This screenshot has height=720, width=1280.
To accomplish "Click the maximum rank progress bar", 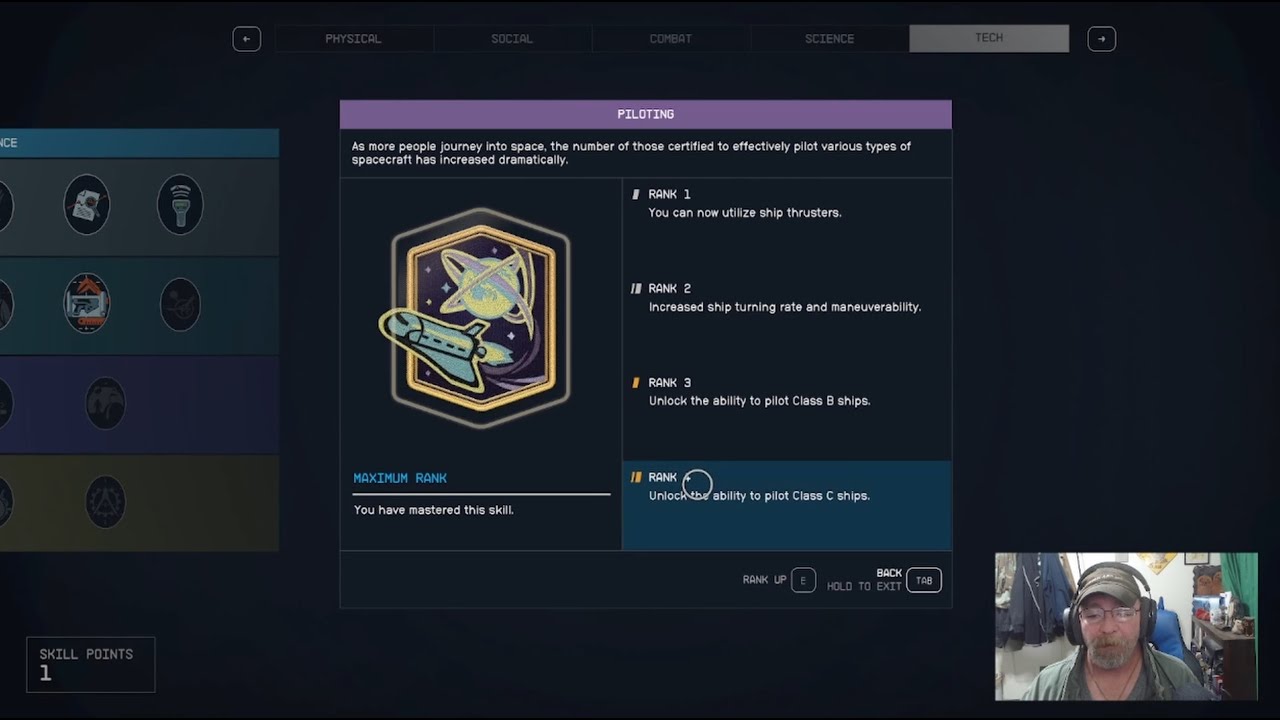I will point(481,494).
